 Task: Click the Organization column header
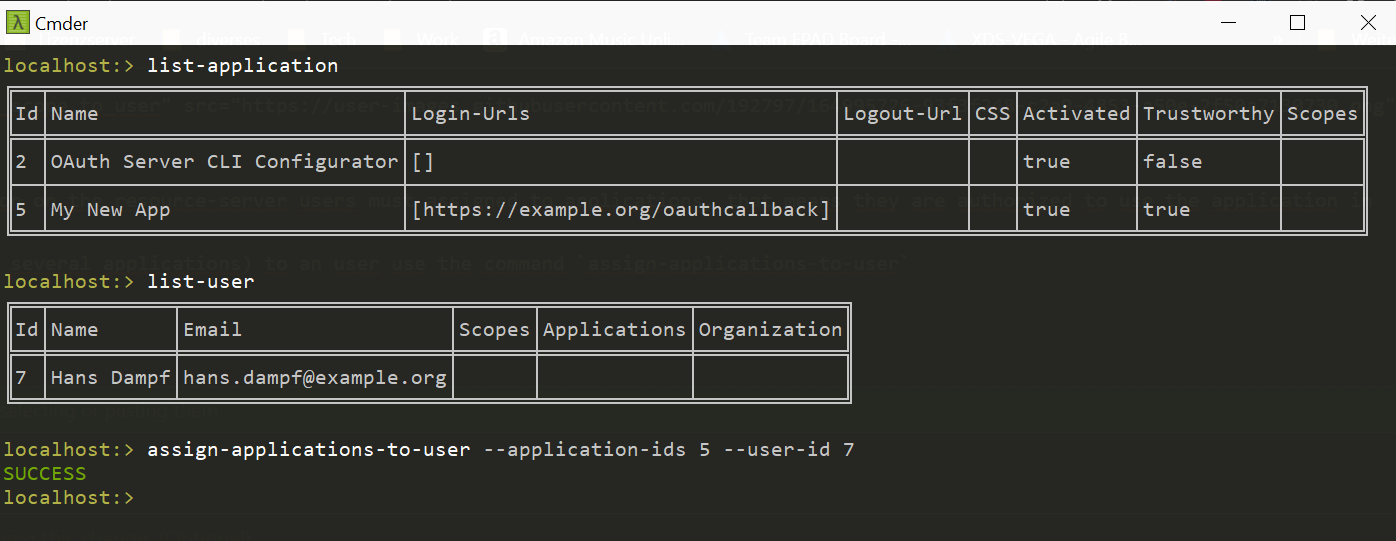point(770,330)
